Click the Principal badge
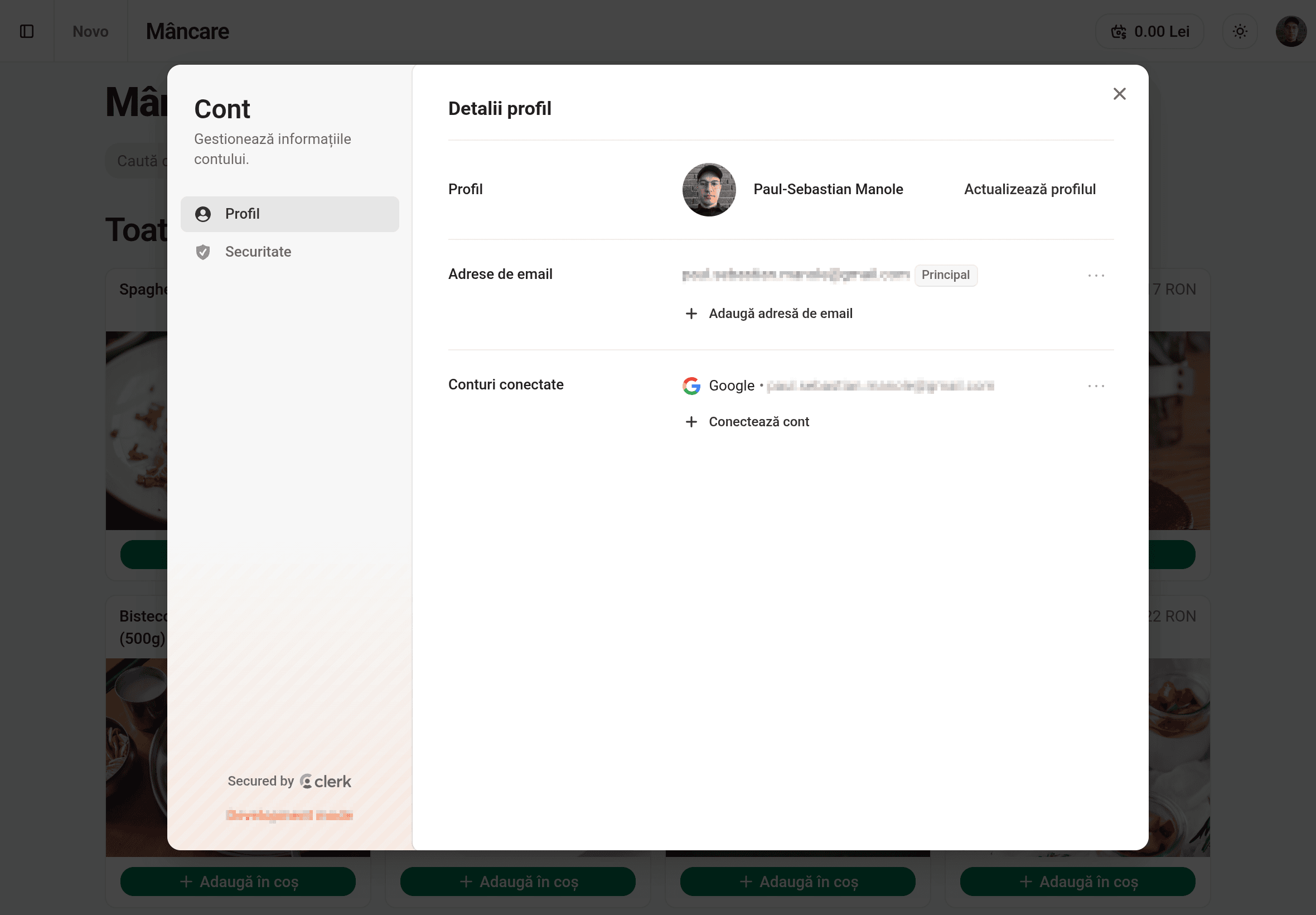 tap(945, 275)
